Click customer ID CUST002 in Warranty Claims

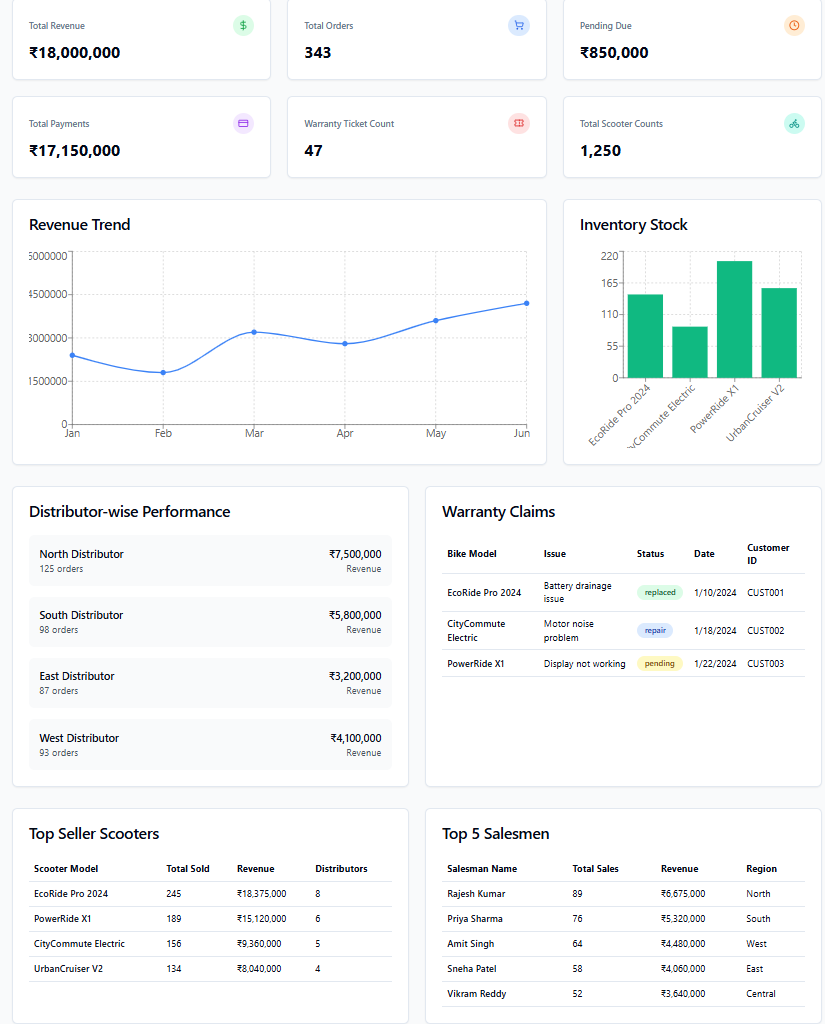click(765, 631)
